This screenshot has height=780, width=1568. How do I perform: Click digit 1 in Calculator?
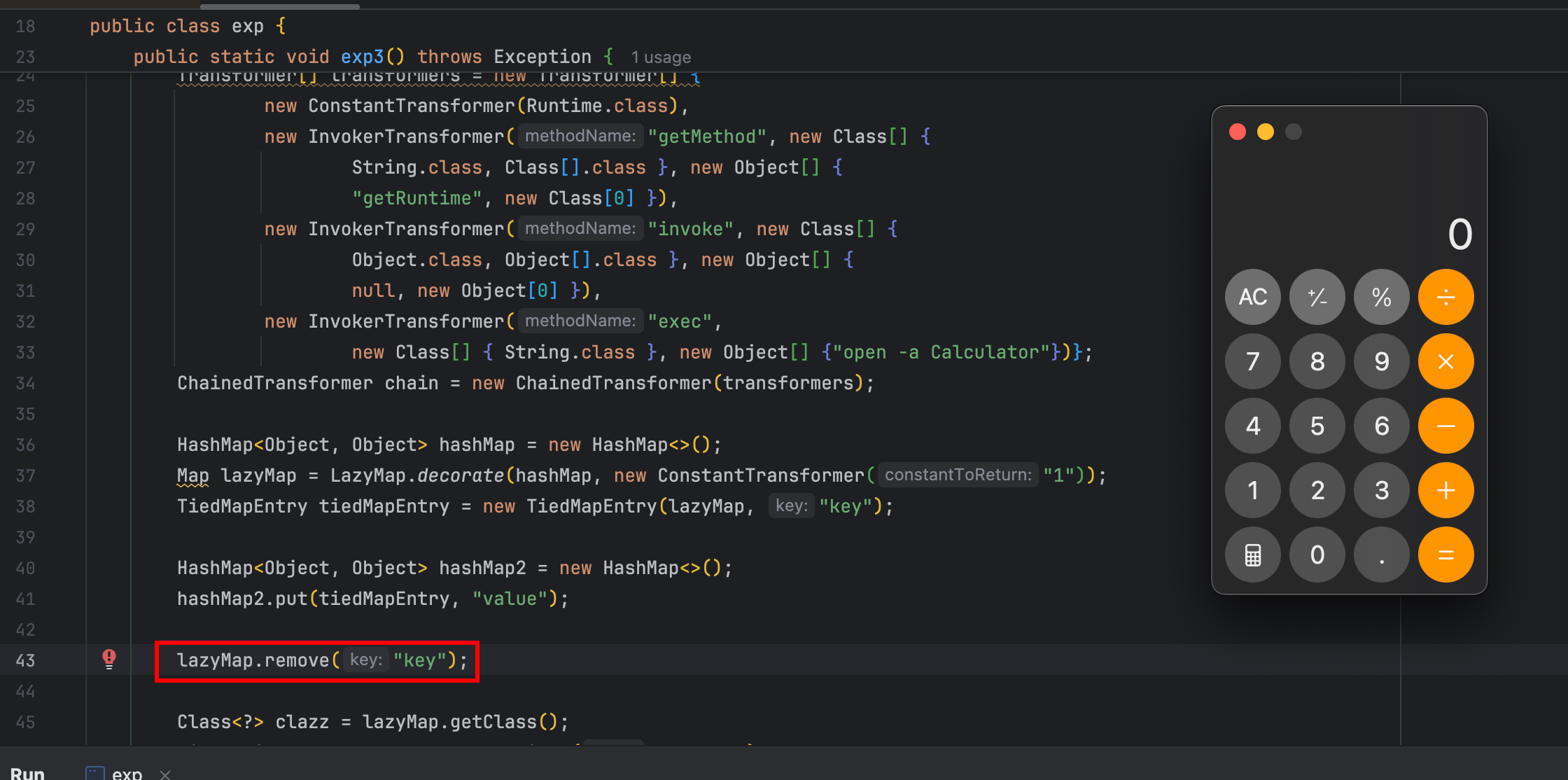click(x=1253, y=490)
